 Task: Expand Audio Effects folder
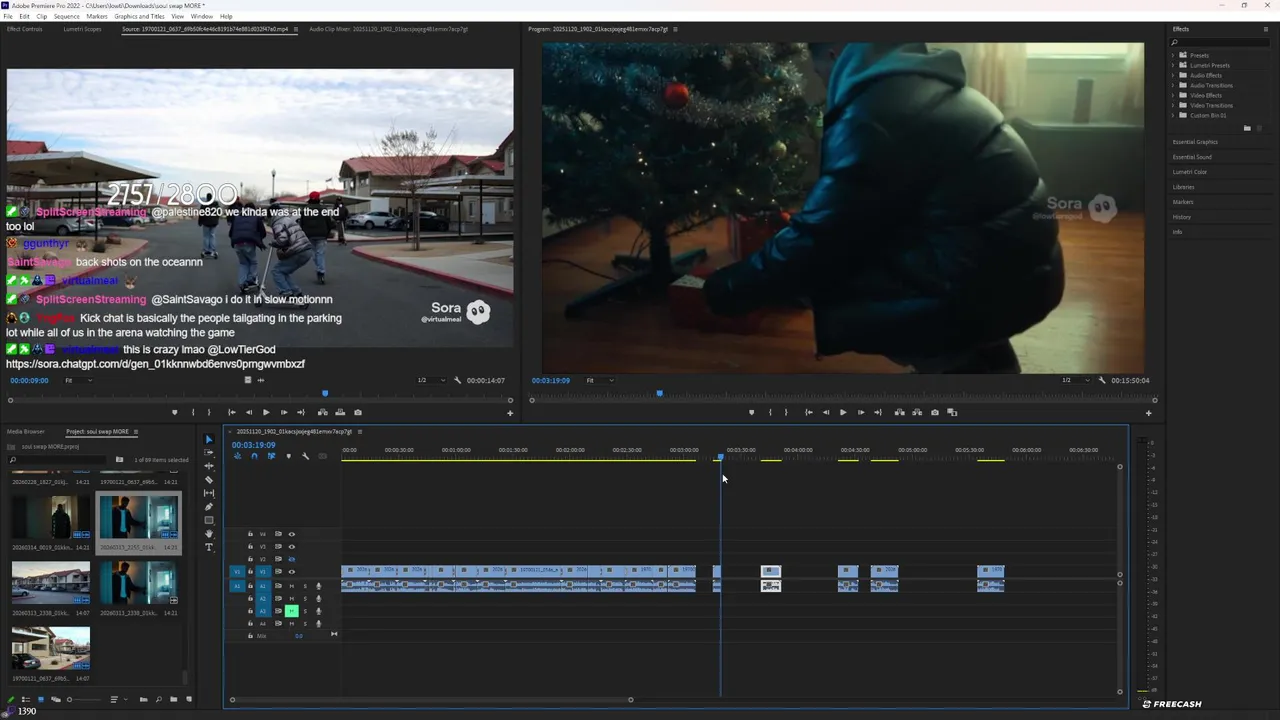1174,75
